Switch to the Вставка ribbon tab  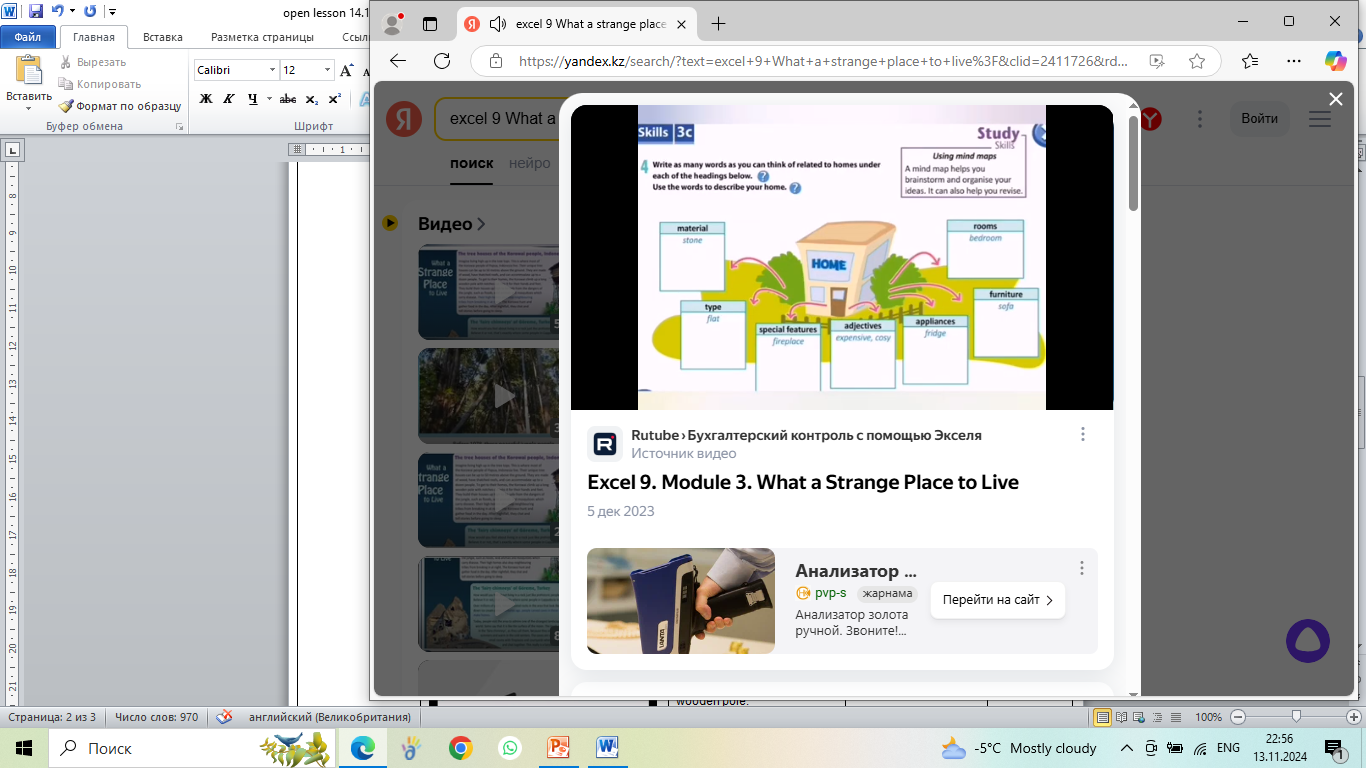[163, 37]
